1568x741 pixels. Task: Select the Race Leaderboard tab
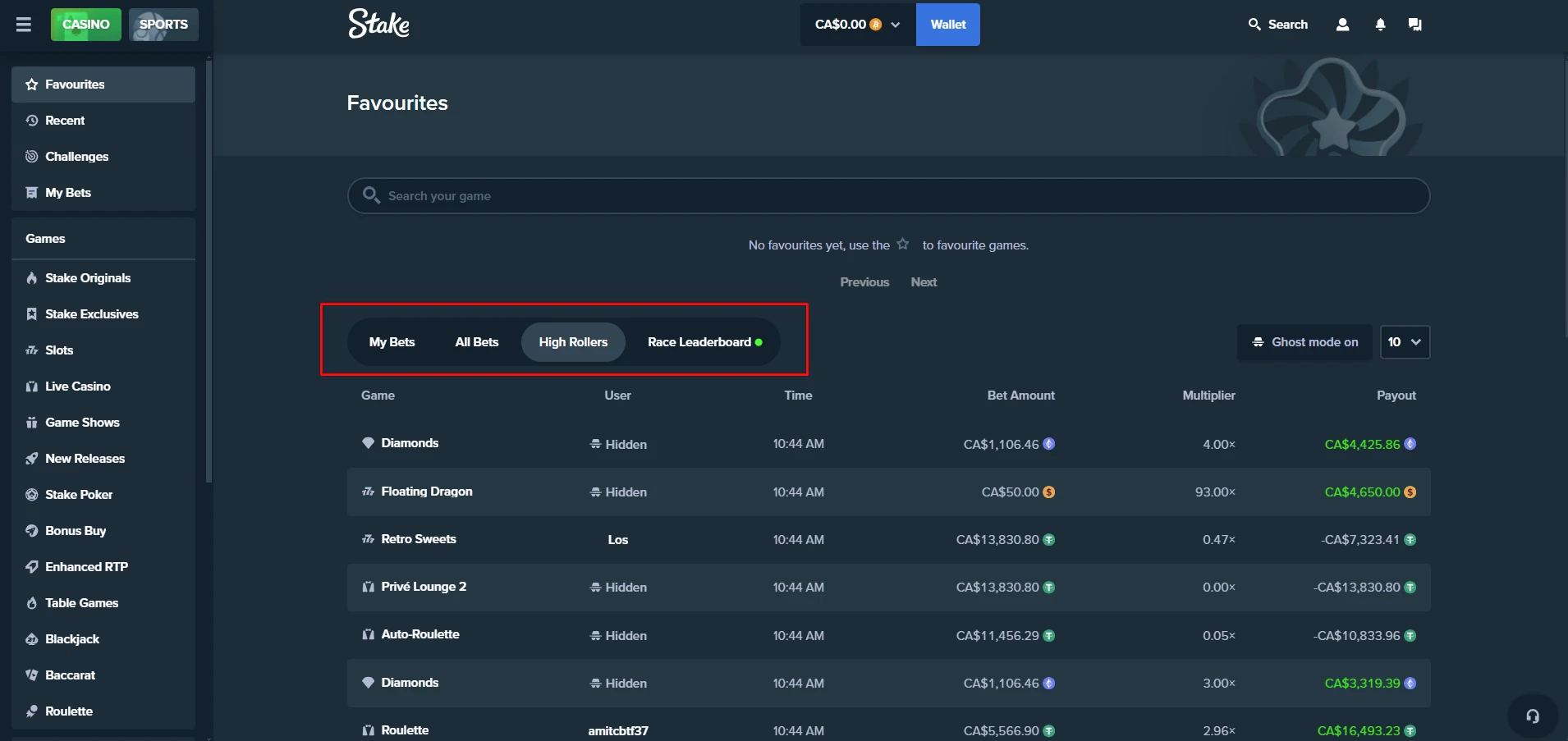pyautogui.click(x=704, y=342)
